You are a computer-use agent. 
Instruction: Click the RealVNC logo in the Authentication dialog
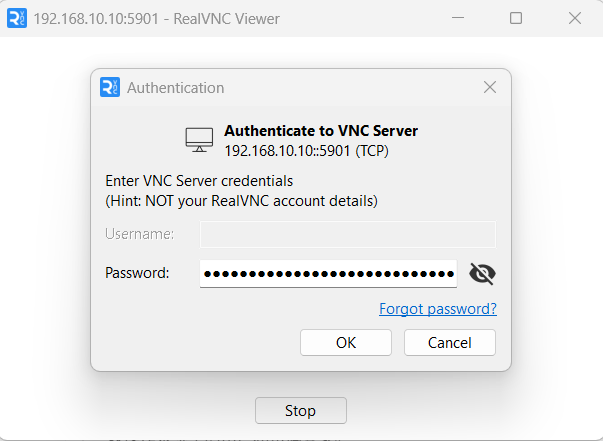110,88
